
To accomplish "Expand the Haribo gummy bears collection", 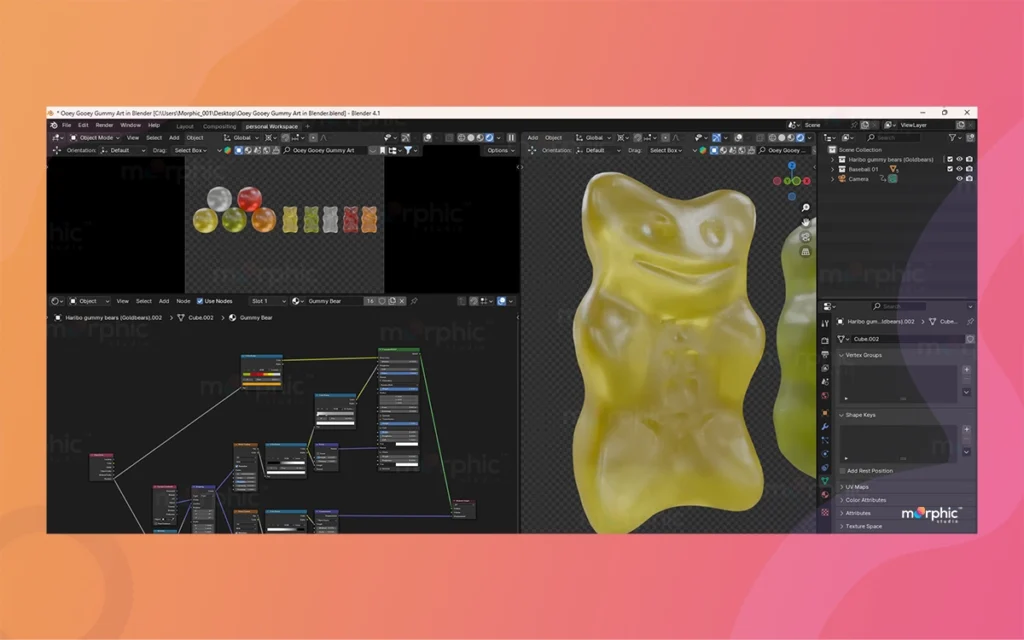I will (x=832, y=159).
